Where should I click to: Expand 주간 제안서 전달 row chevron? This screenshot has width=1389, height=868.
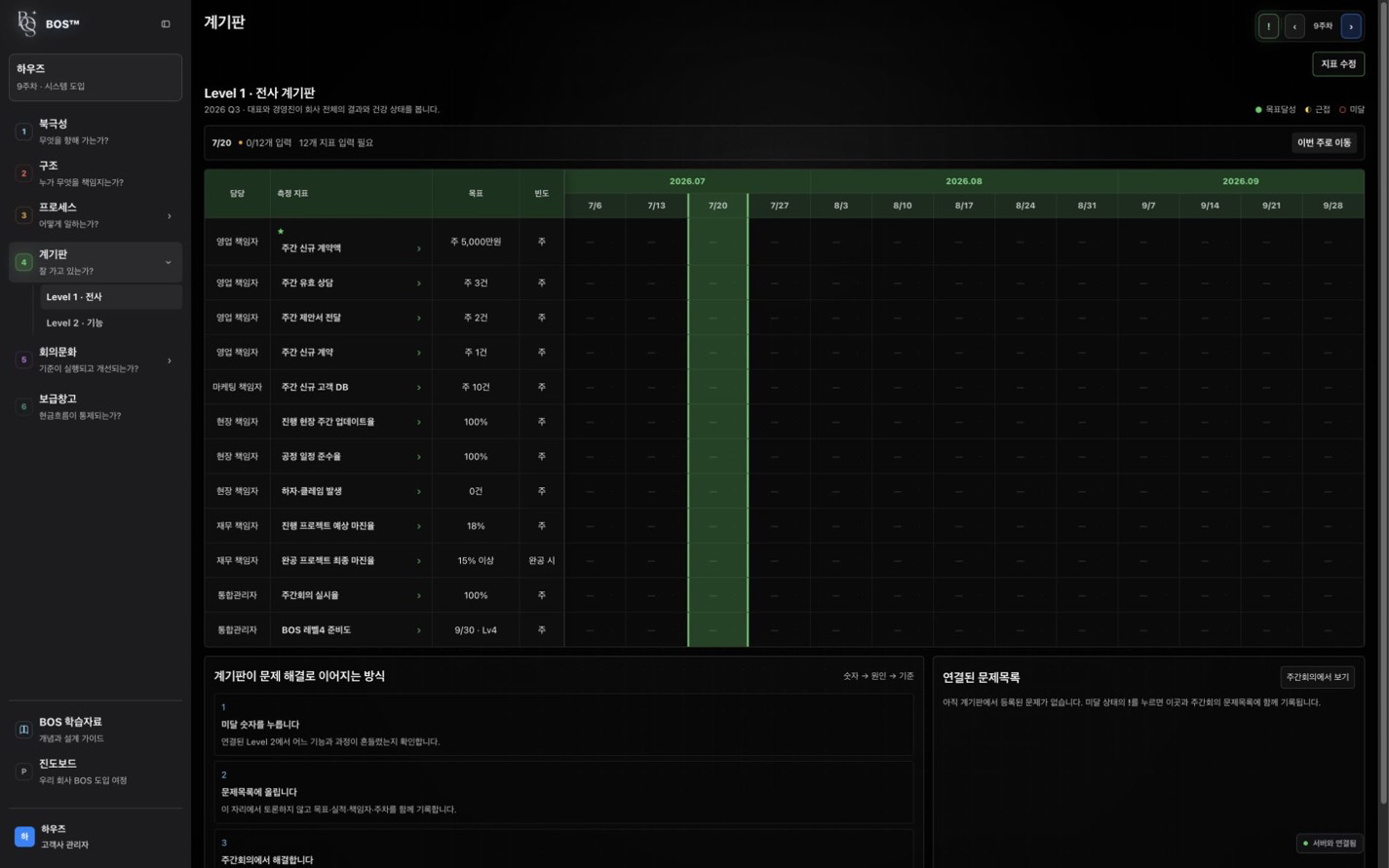point(419,318)
